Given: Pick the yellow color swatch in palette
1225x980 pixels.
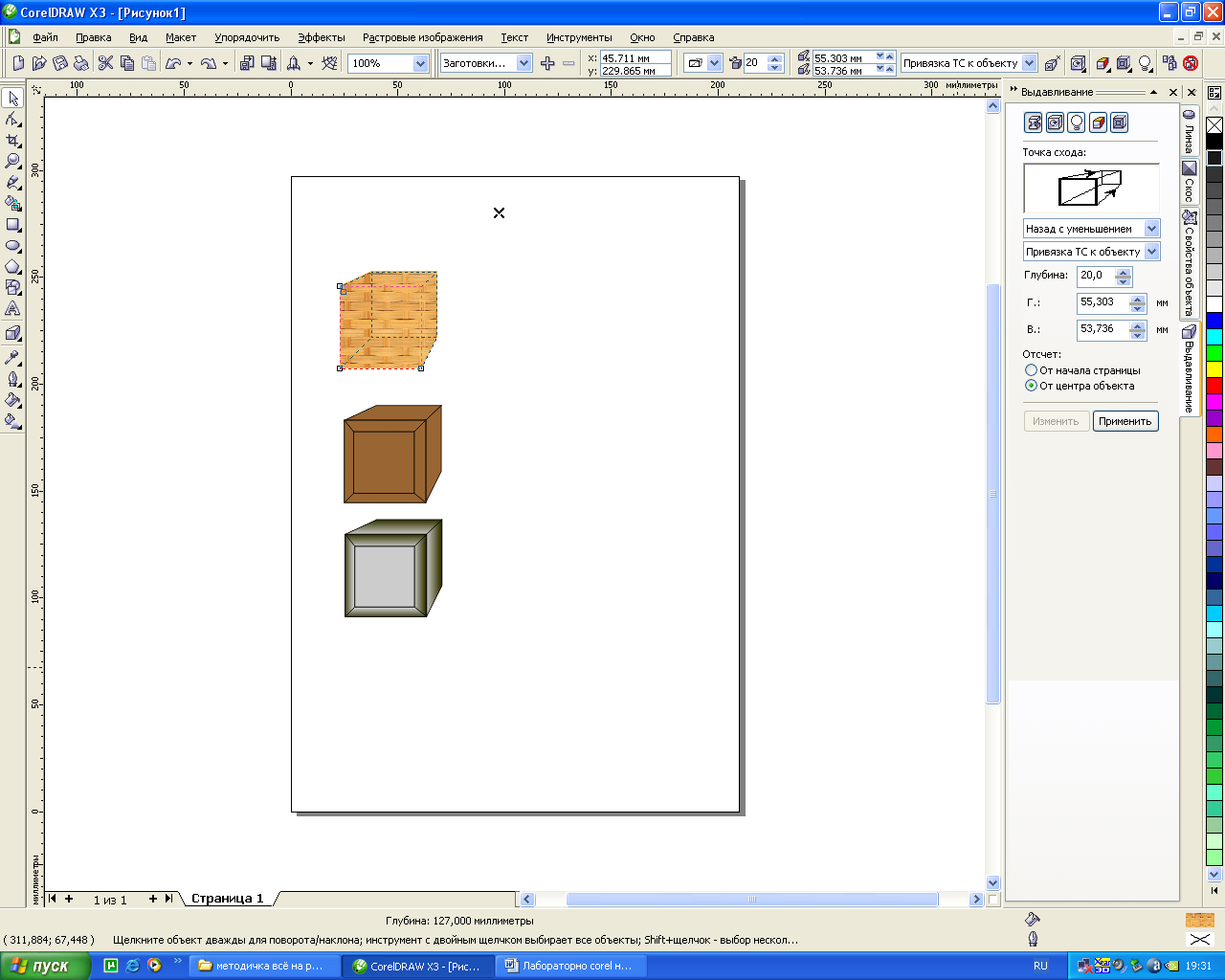Looking at the screenshot, I should [1214, 369].
